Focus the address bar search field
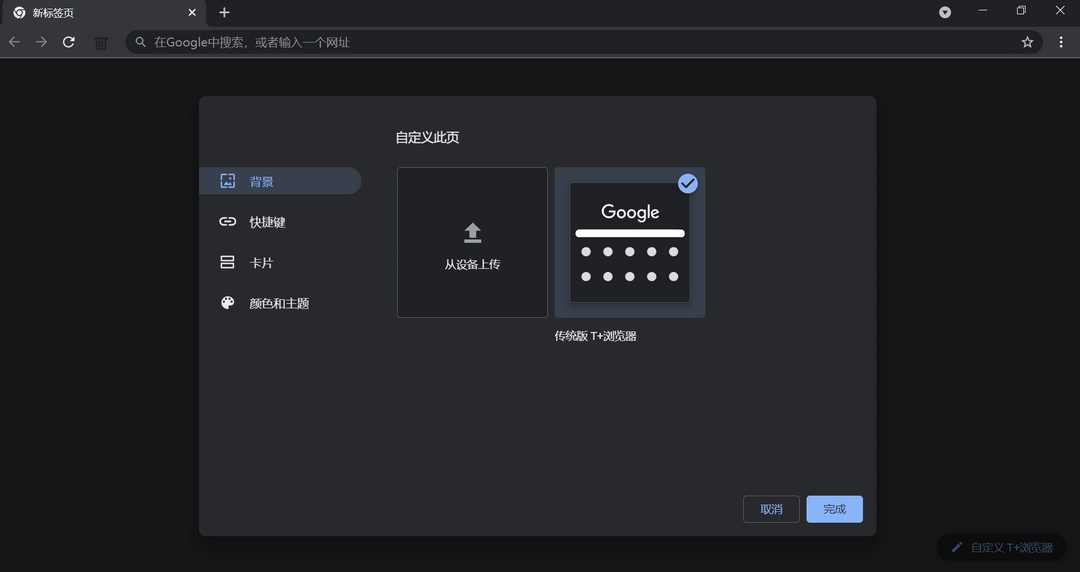Screen dimensions: 1080x572 pyautogui.click(x=583, y=42)
